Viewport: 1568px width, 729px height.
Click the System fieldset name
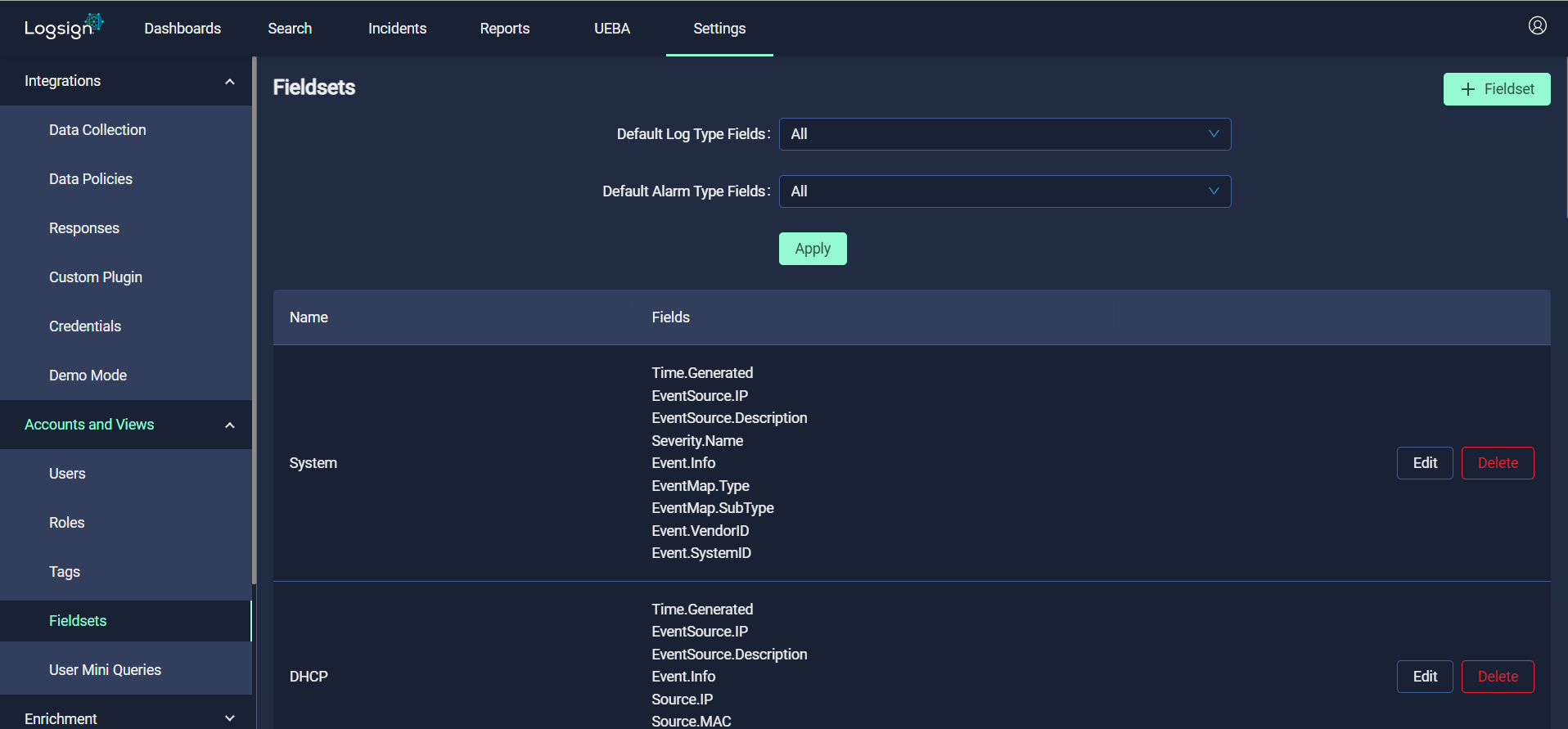313,463
